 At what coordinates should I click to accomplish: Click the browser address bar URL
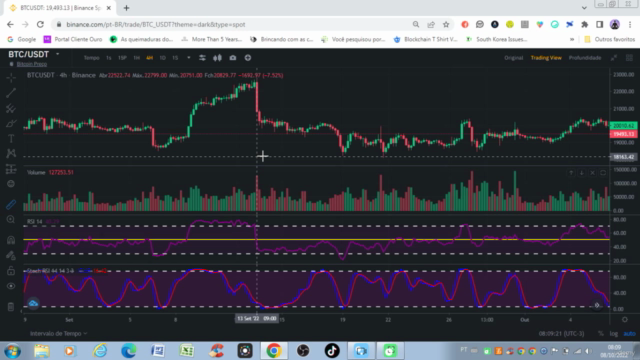point(156,24)
